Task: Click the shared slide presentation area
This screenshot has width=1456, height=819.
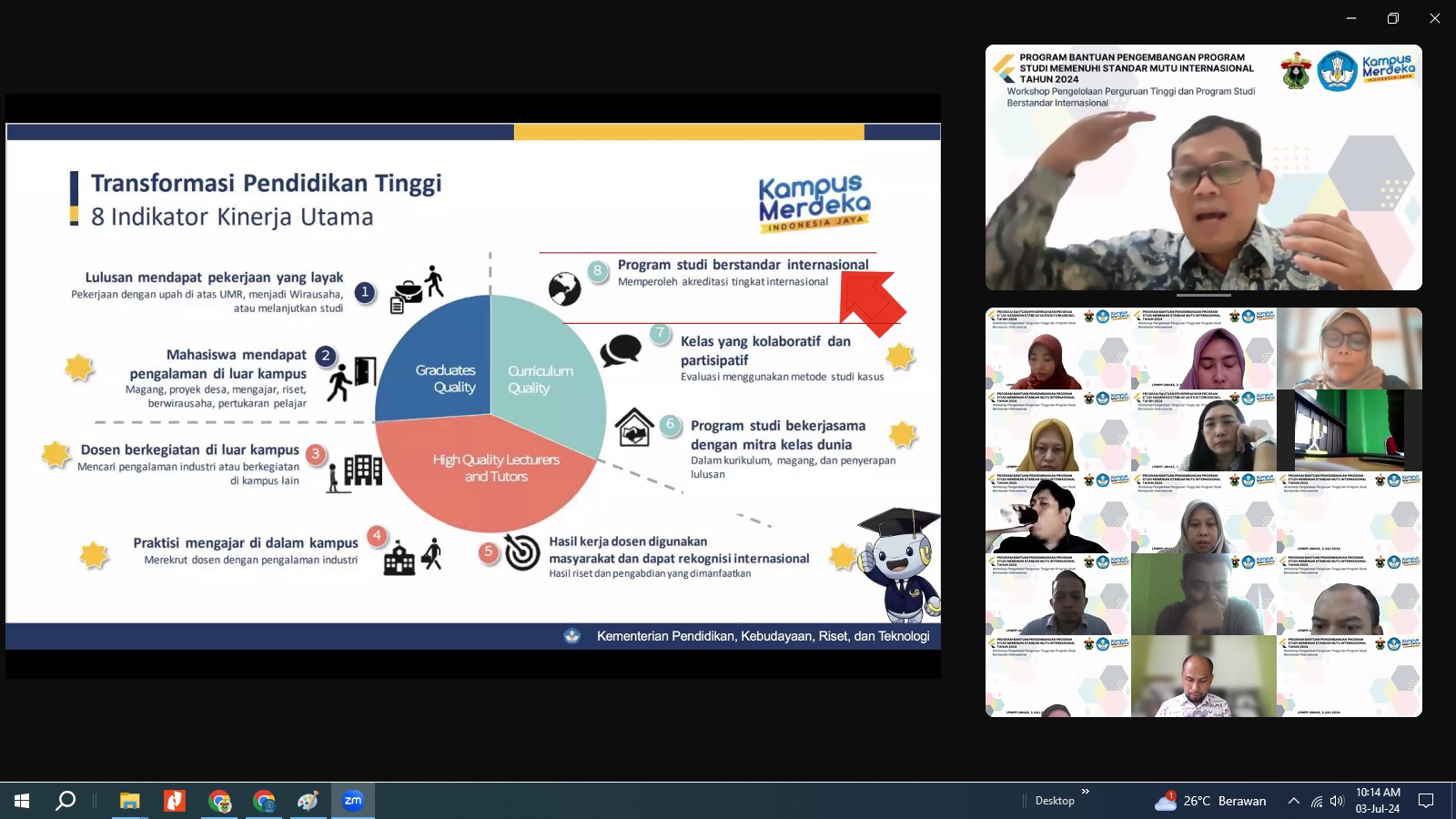Action: [x=473, y=386]
